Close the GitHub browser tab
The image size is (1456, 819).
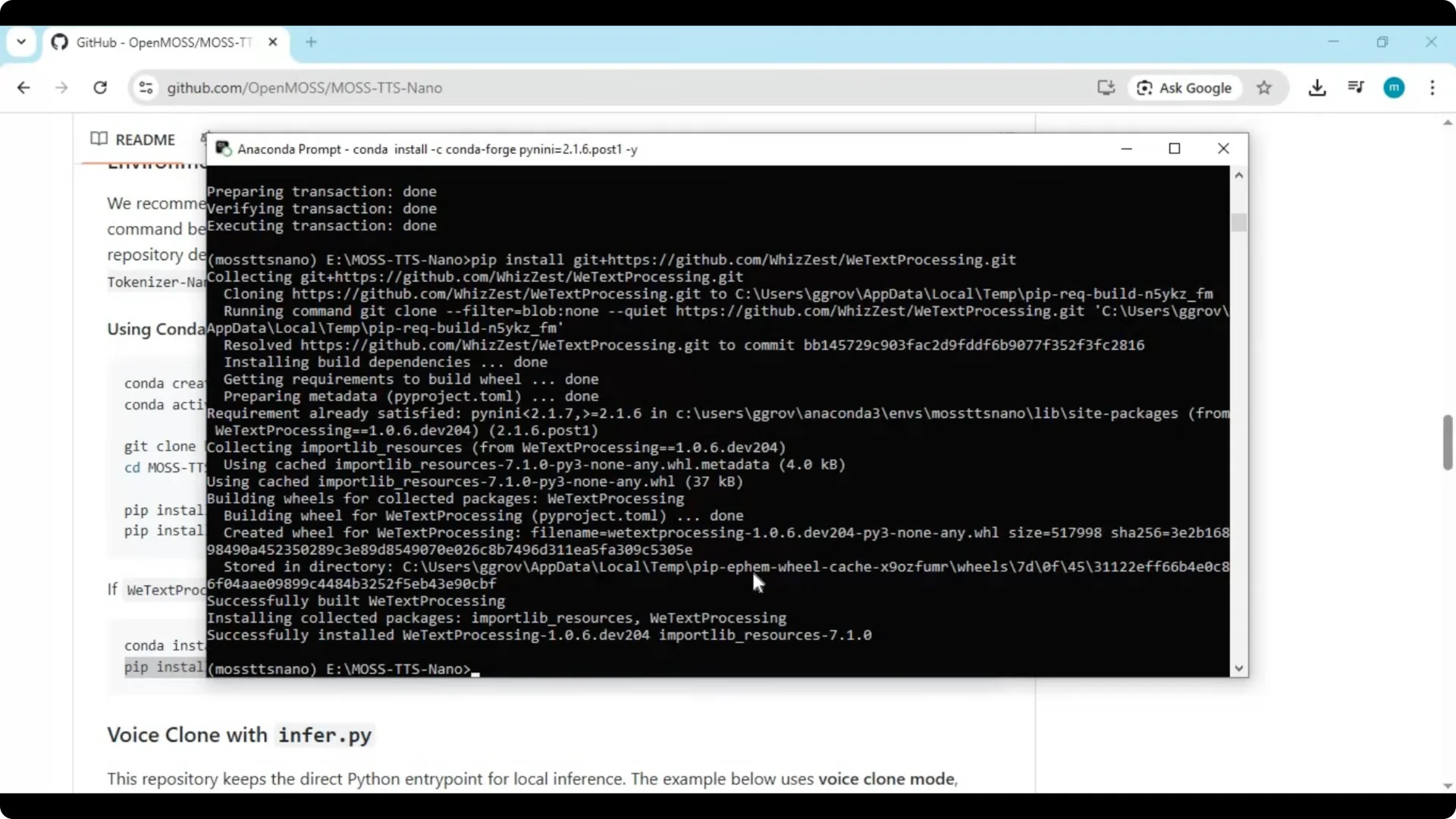coord(273,42)
